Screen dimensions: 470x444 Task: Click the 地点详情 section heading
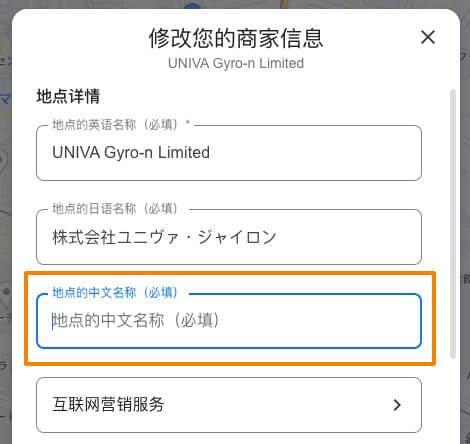[68, 96]
